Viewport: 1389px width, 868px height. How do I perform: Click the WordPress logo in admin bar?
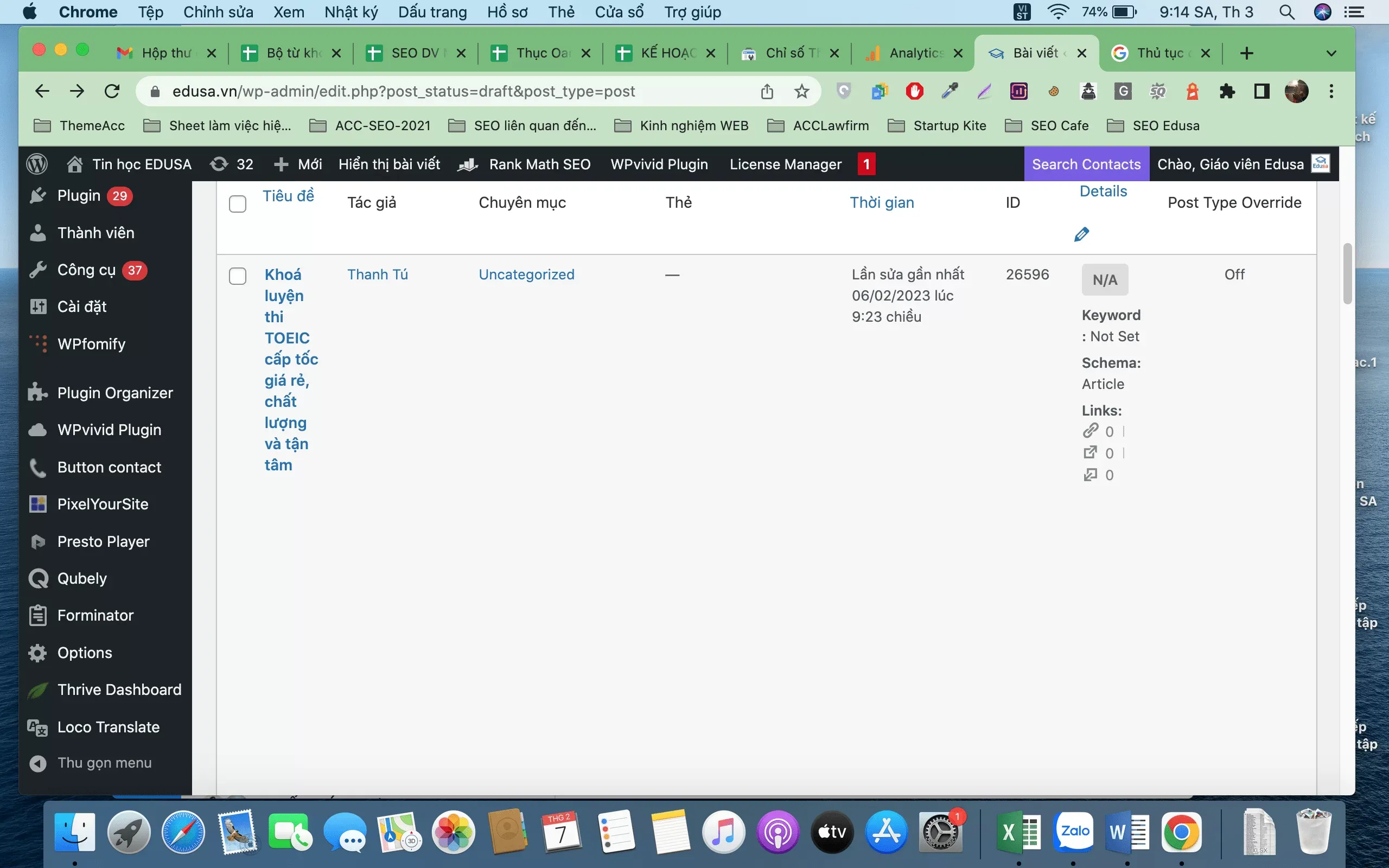37,164
